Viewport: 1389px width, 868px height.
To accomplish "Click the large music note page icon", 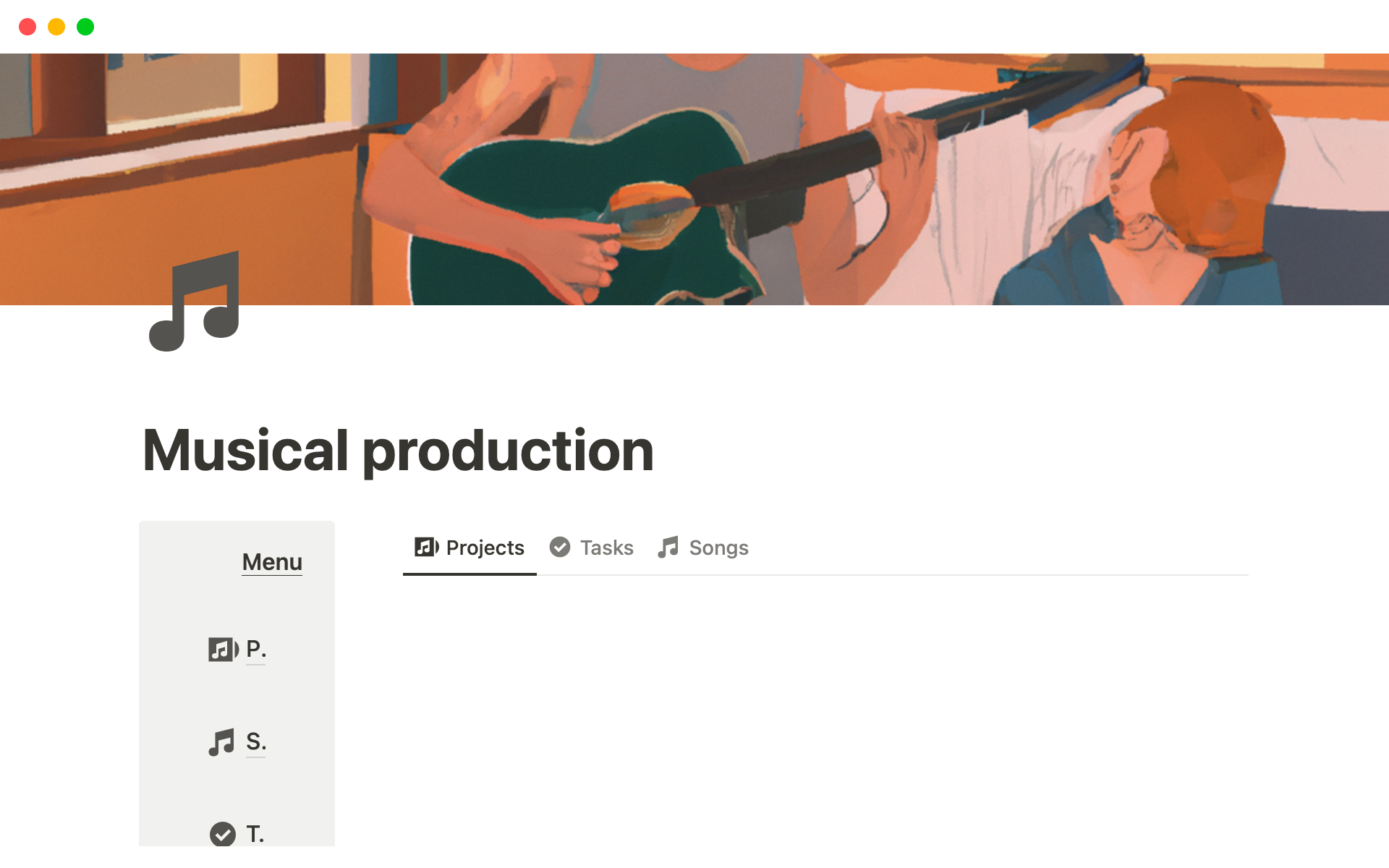I will click(x=194, y=302).
